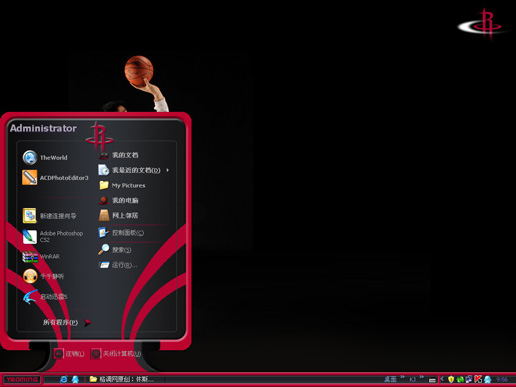The image size is (516, 387).
Task: Expand 我最近的文档(D) submenu arrow
Action: click(x=168, y=170)
